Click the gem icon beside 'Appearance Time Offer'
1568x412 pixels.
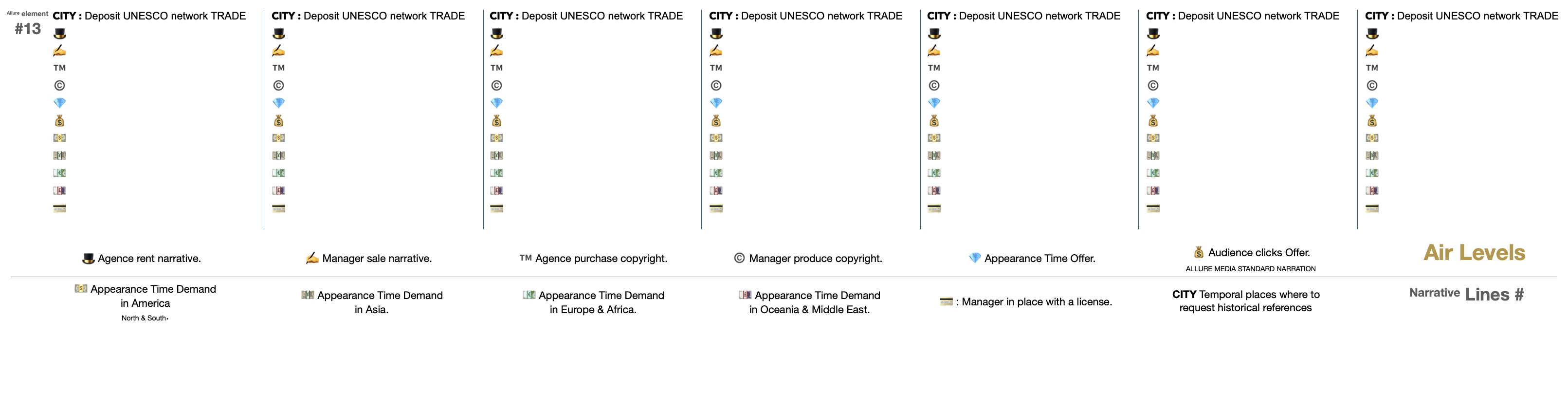pyautogui.click(x=974, y=259)
